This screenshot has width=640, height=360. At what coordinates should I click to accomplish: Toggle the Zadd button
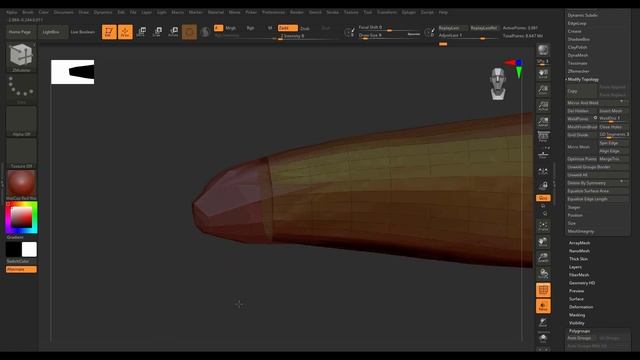[x=288, y=28]
